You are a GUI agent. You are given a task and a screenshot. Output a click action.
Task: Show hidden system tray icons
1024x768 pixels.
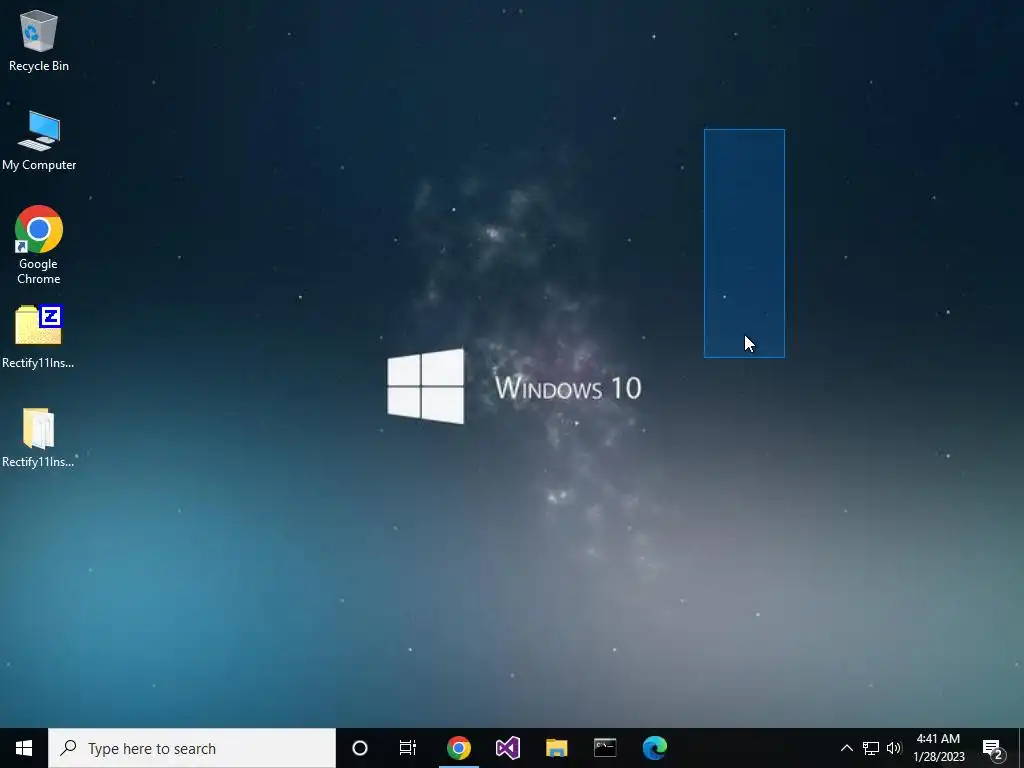[846, 748]
